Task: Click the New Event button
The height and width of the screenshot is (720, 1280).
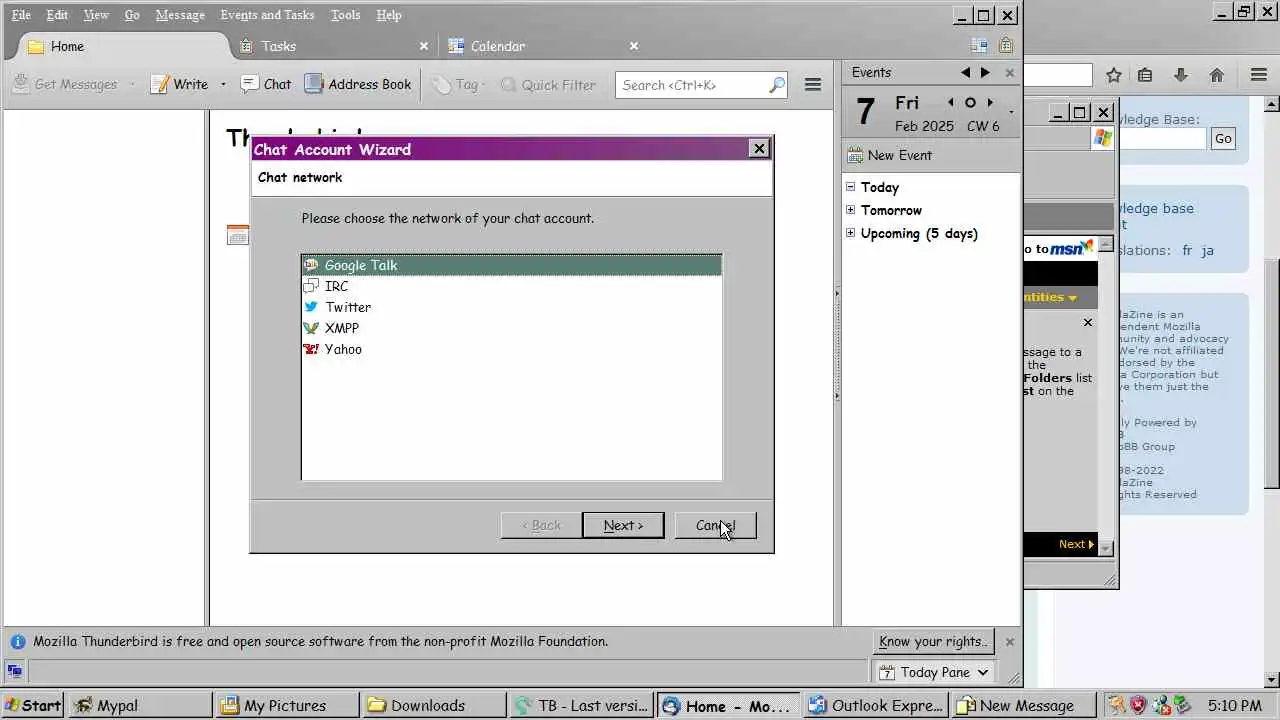Action: point(889,155)
